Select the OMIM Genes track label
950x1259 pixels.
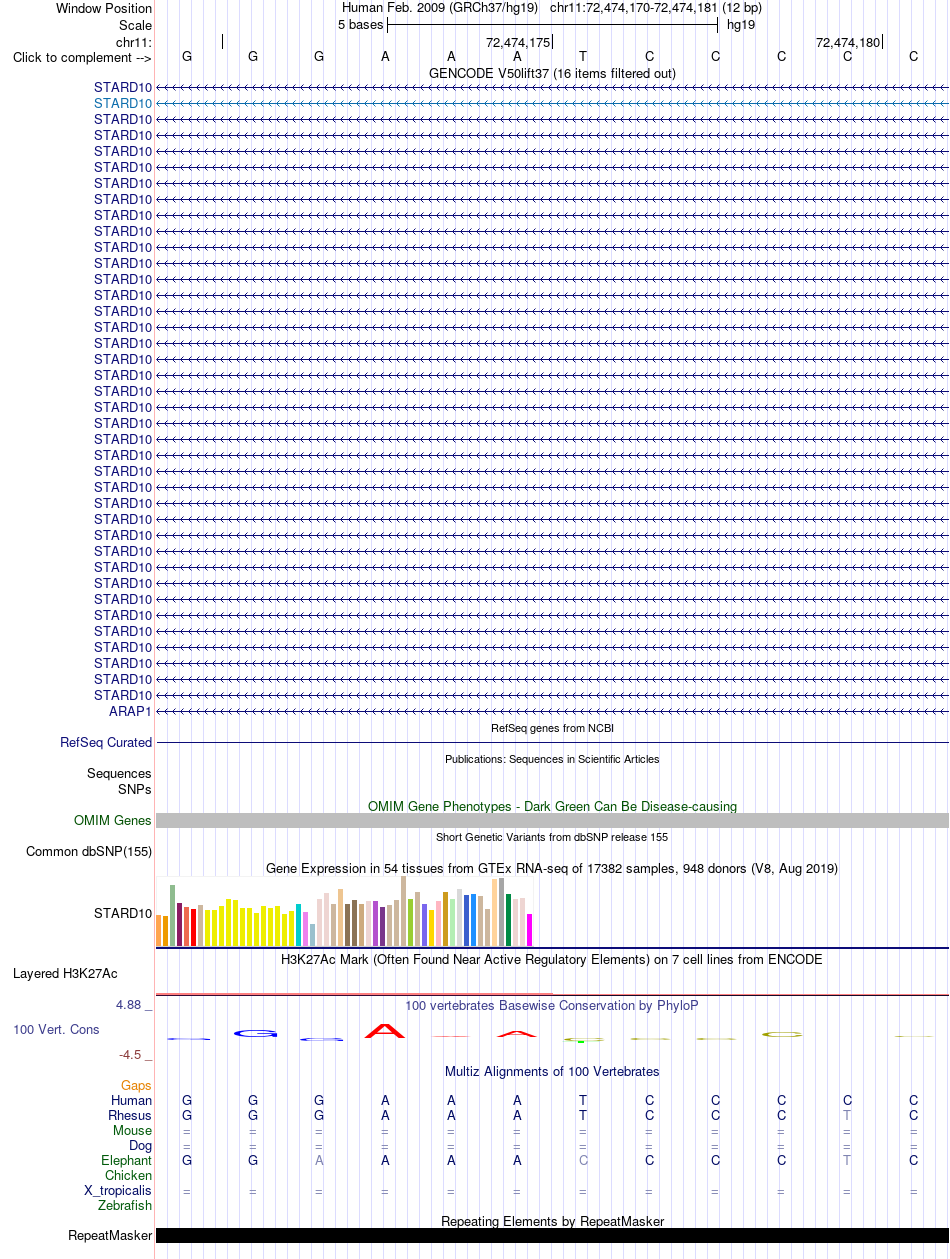[113, 821]
